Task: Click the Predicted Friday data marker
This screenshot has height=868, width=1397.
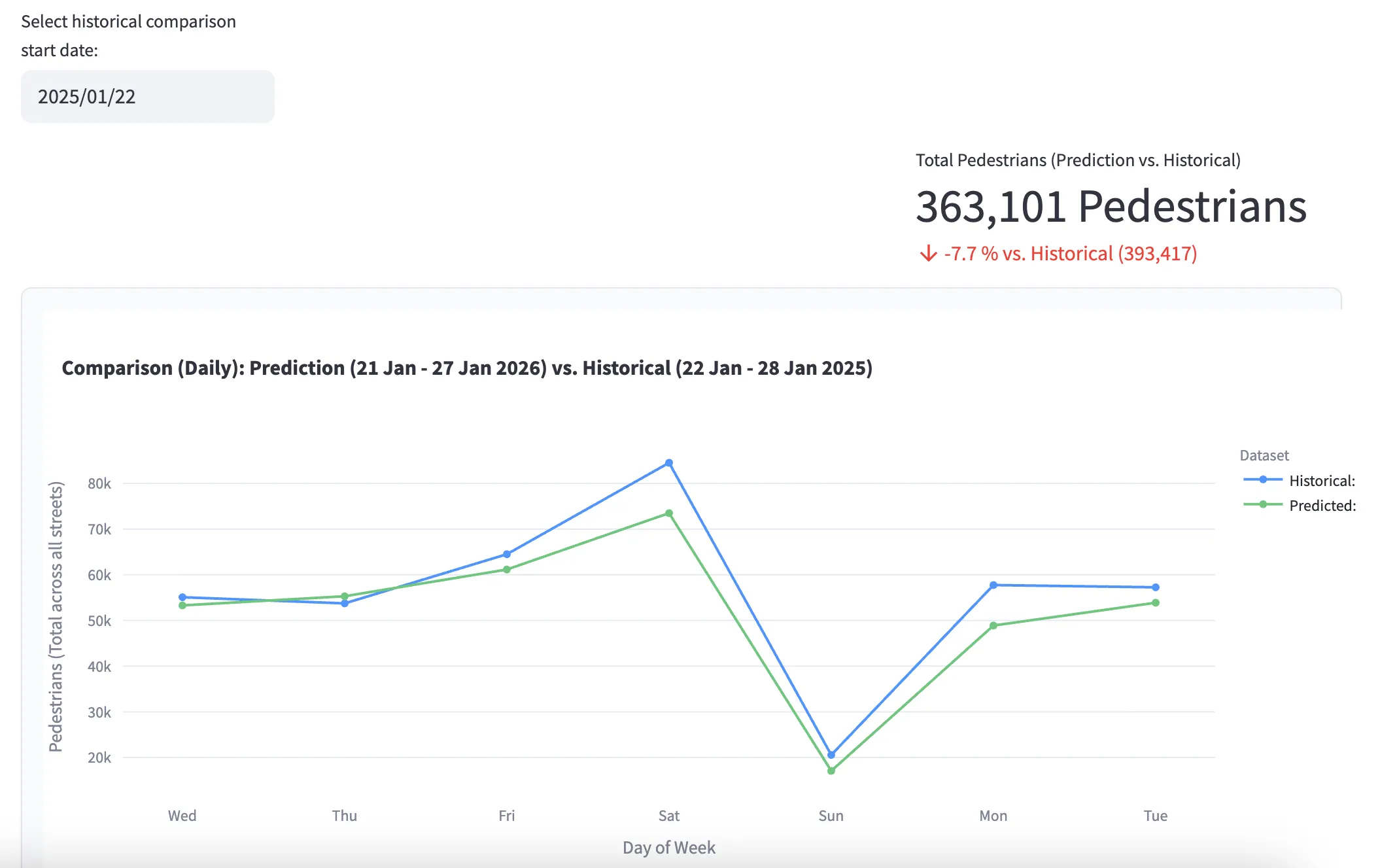Action: point(507,570)
